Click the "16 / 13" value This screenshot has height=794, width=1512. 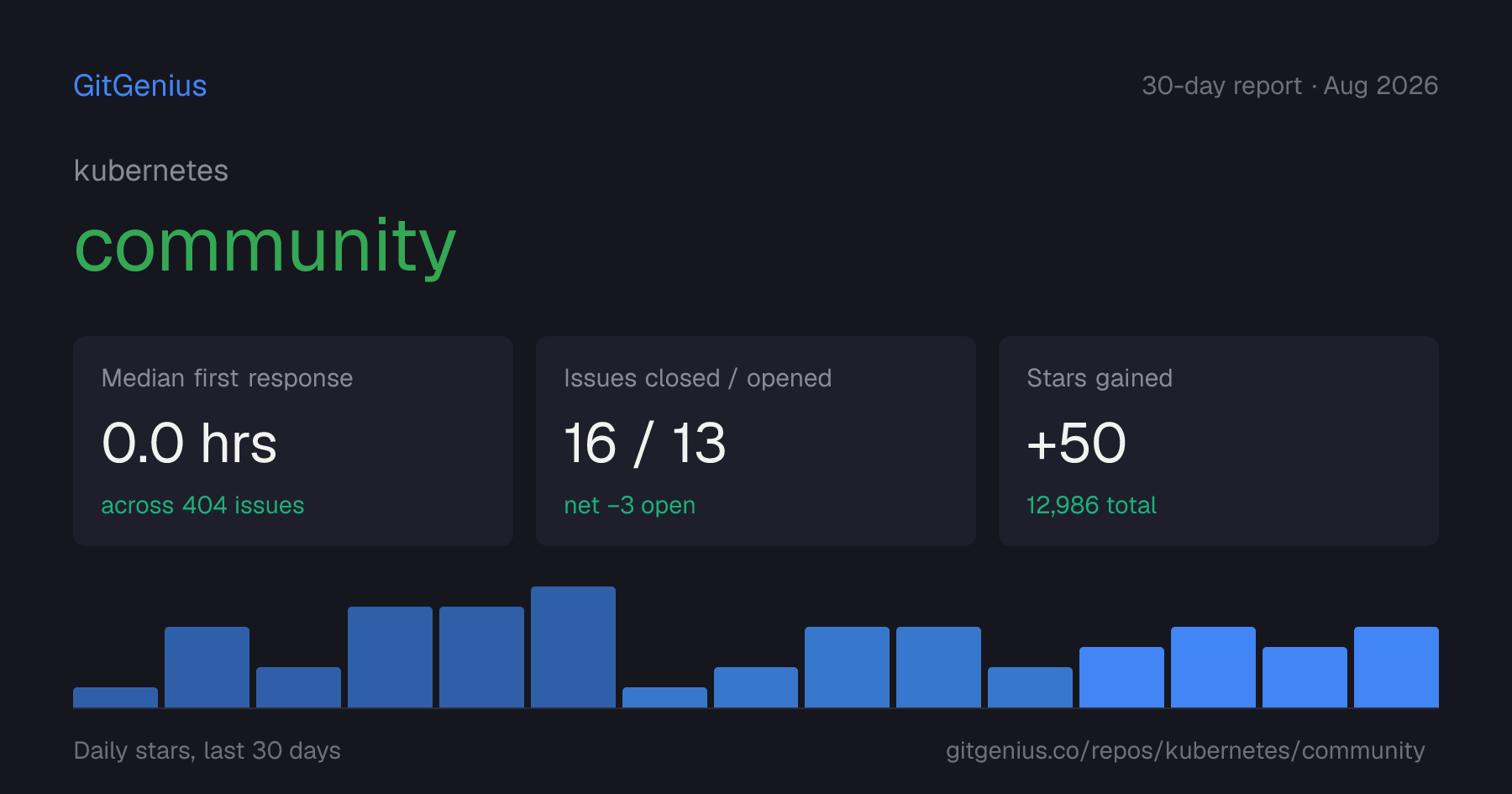(645, 443)
